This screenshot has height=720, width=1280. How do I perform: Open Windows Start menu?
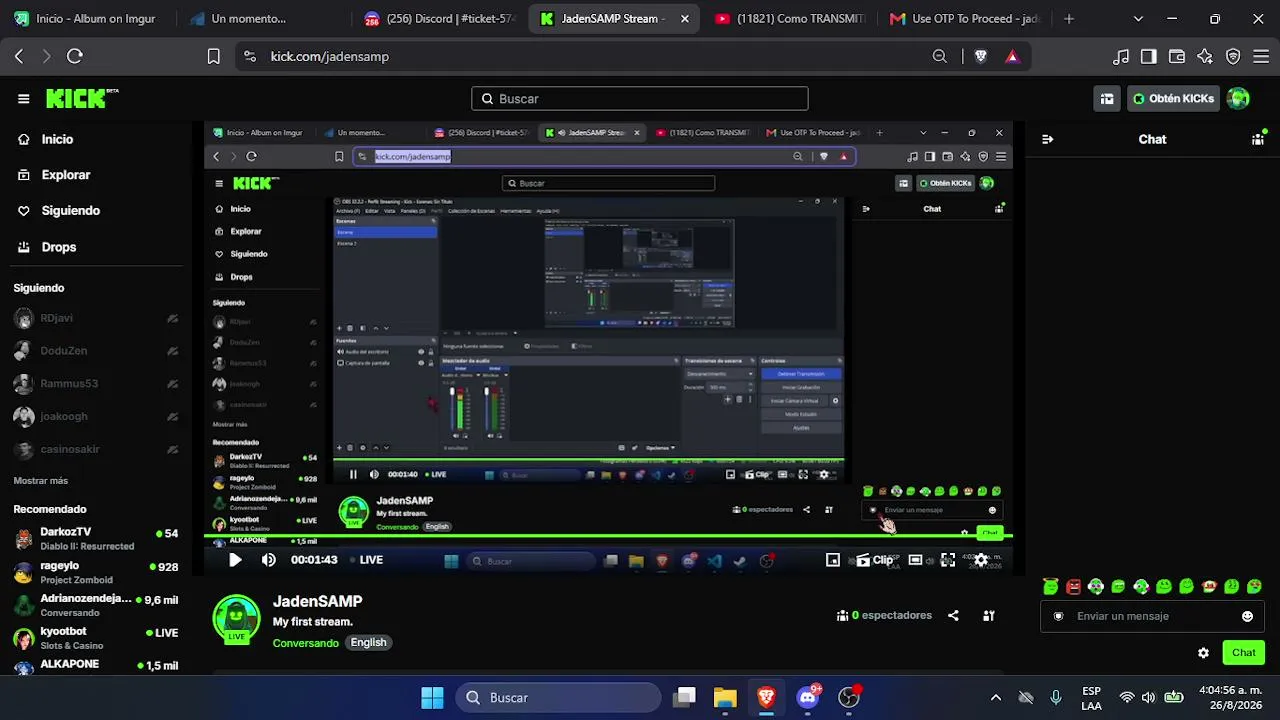click(x=432, y=698)
